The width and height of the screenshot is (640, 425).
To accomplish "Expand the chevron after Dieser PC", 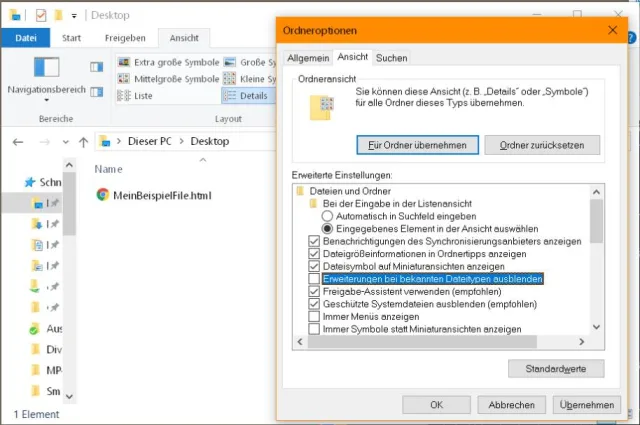I will [181, 141].
